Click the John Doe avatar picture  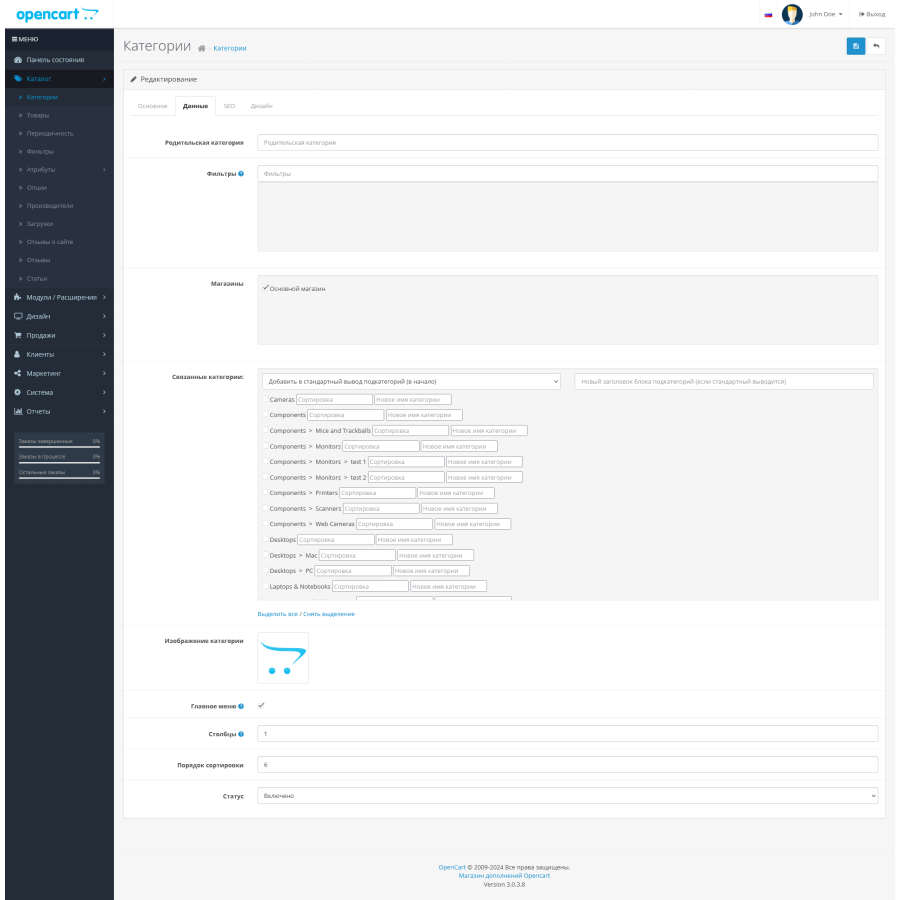tap(792, 14)
